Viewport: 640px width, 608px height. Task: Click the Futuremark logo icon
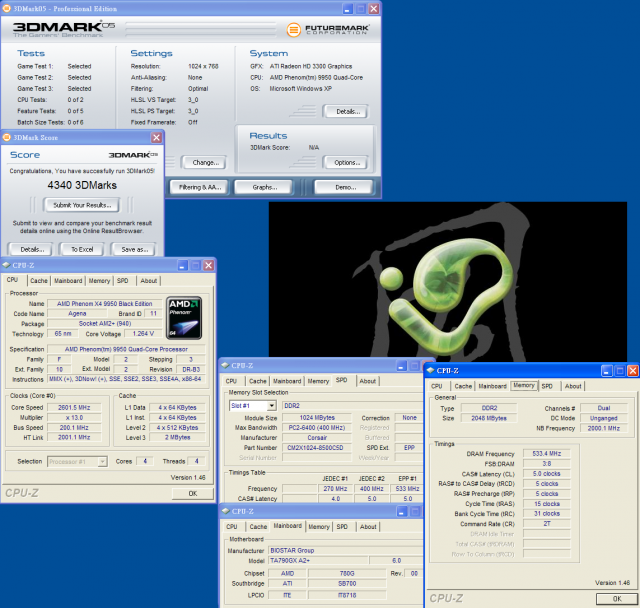(293, 30)
